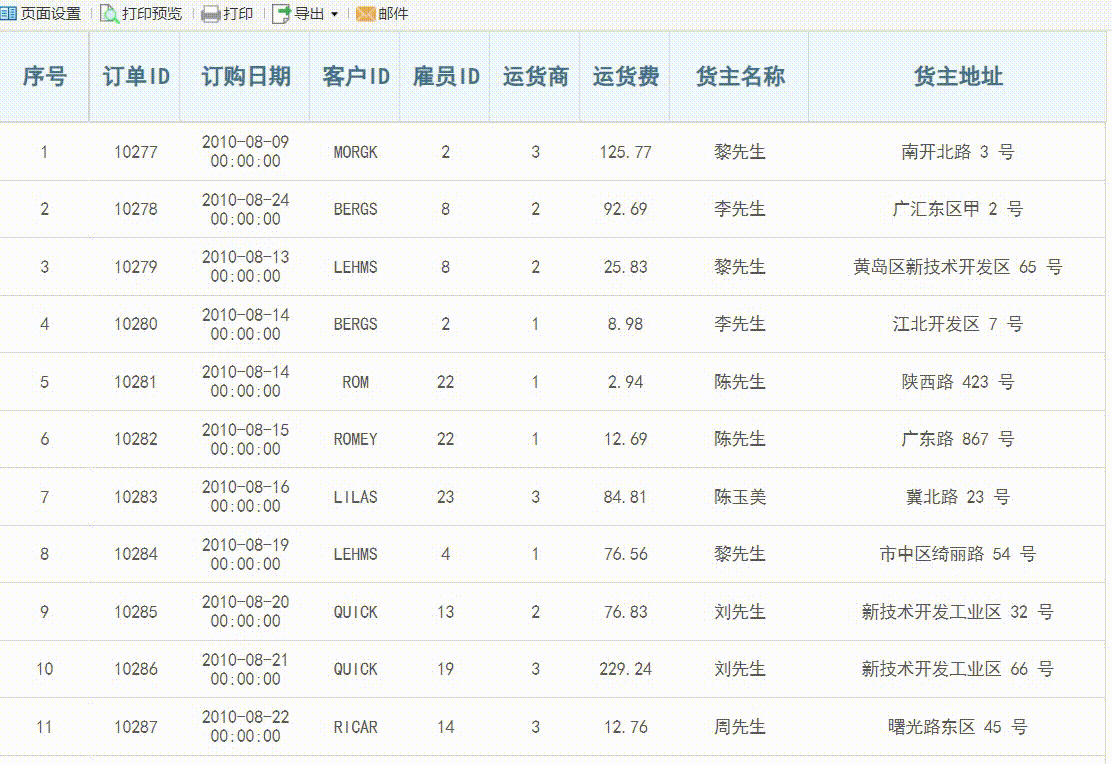Click the print preview magnifier icon

pos(109,13)
